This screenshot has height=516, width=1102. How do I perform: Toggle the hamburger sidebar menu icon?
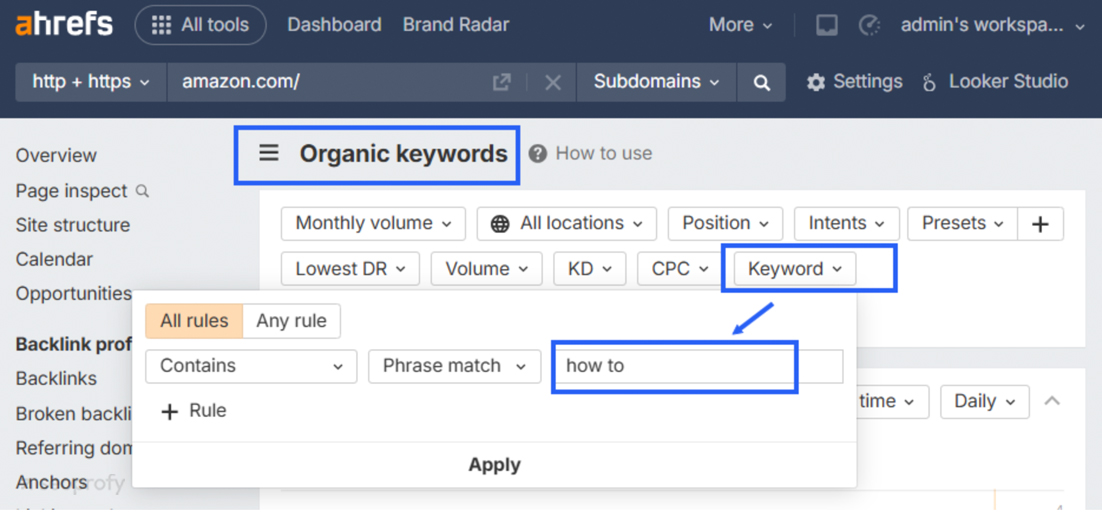(269, 153)
